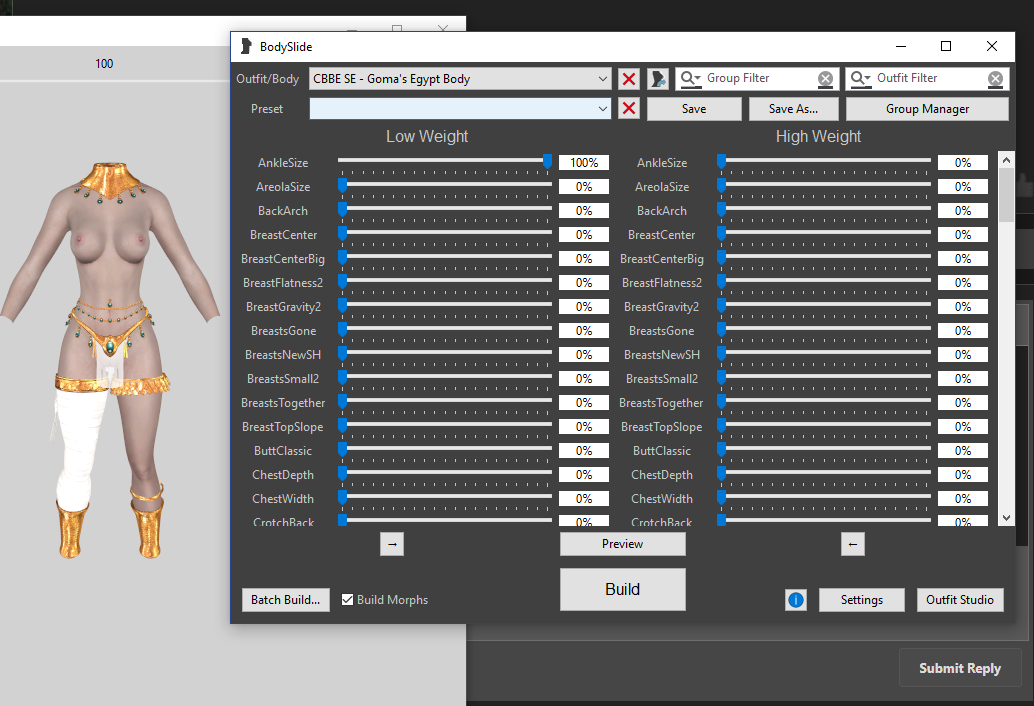
Task: Click the High Weight ChestWidth slider
Action: pos(824,499)
